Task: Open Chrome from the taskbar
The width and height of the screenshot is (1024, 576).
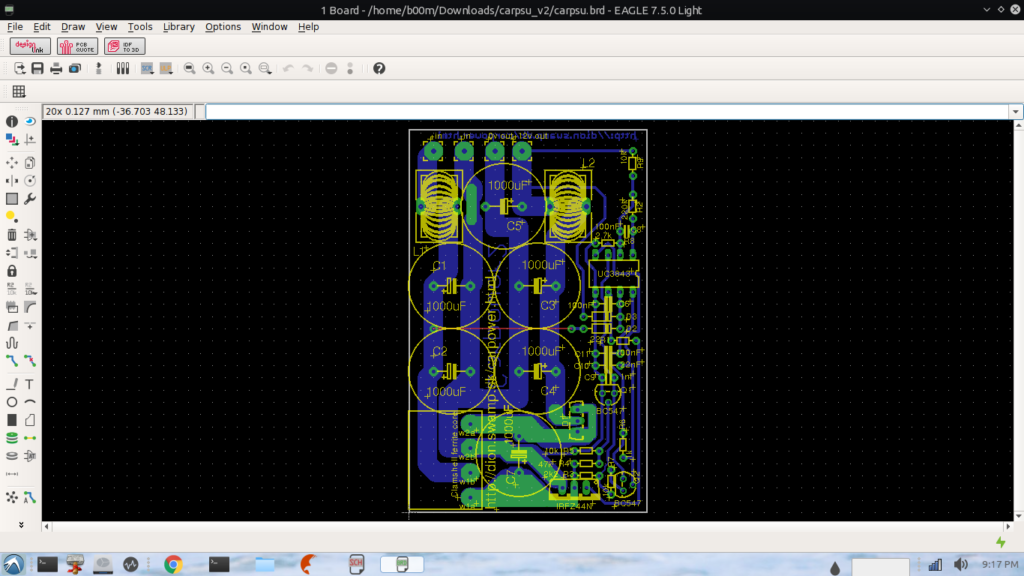Action: [173, 564]
